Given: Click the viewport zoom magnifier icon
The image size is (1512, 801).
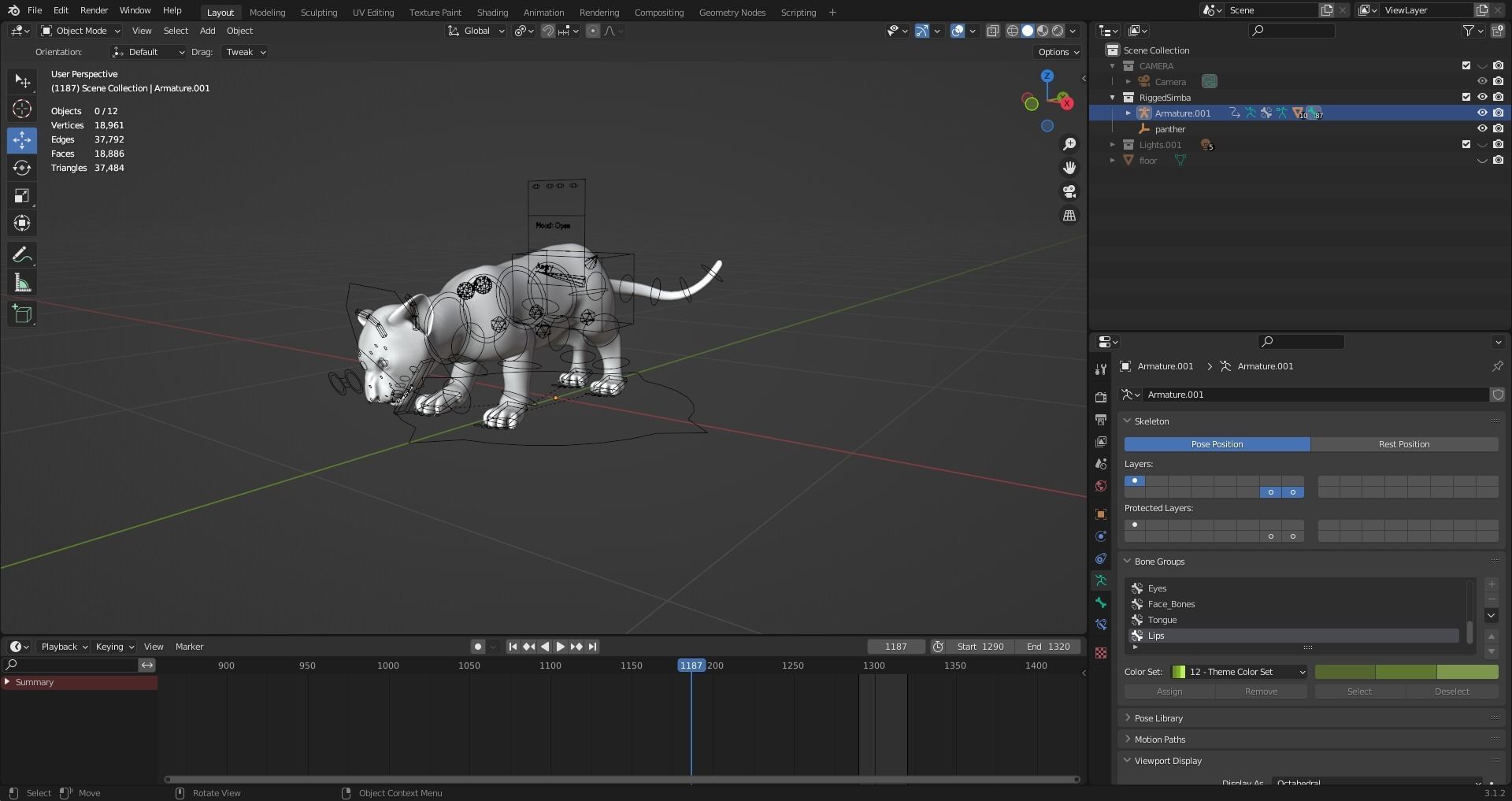Looking at the screenshot, I should coord(1069,144).
